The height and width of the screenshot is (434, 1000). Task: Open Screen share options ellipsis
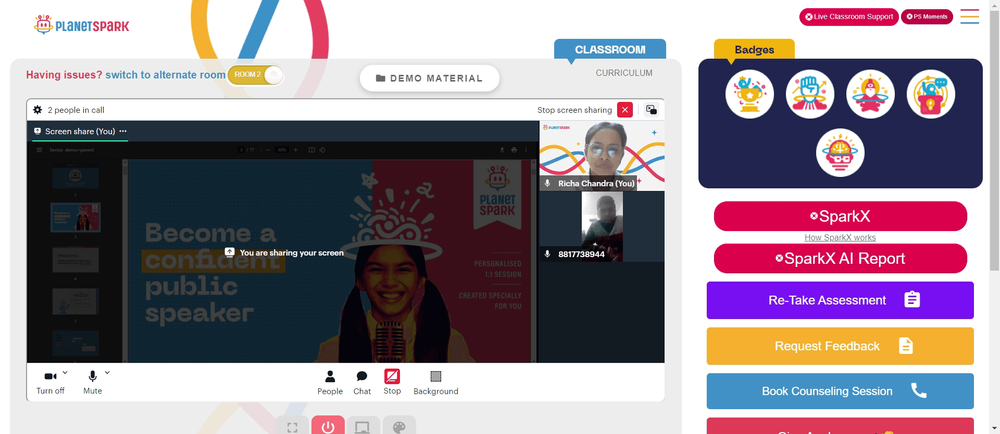123,131
